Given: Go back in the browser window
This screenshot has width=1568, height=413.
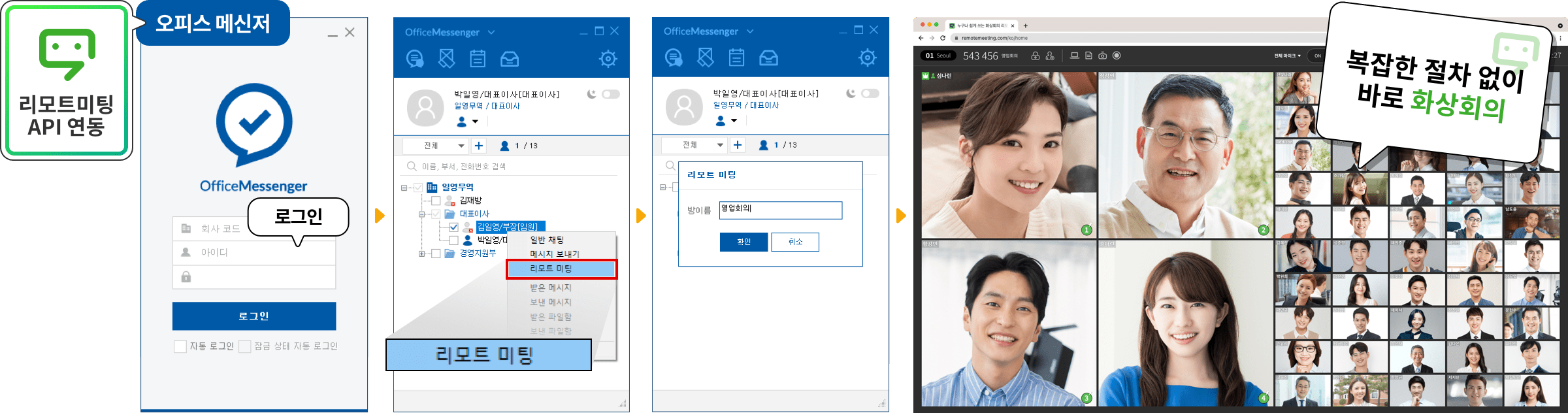Looking at the screenshot, I should click(922, 38).
